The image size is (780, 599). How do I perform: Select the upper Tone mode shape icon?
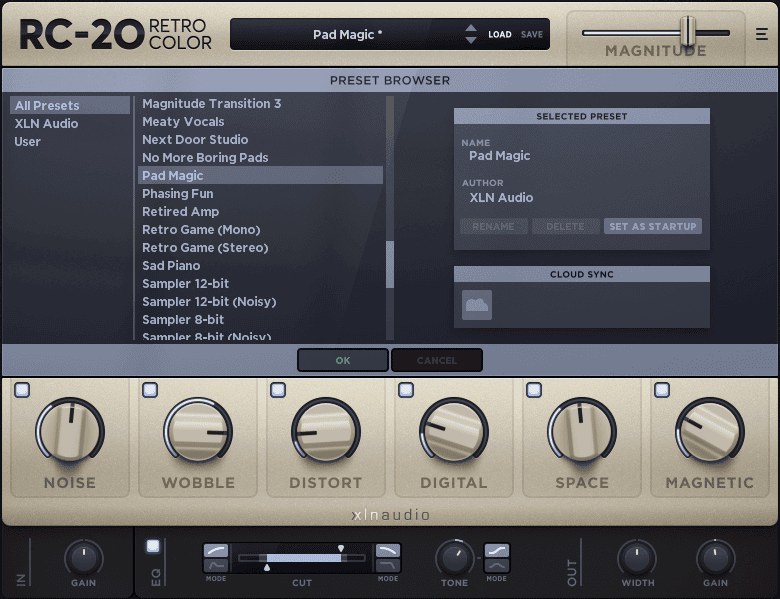496,550
